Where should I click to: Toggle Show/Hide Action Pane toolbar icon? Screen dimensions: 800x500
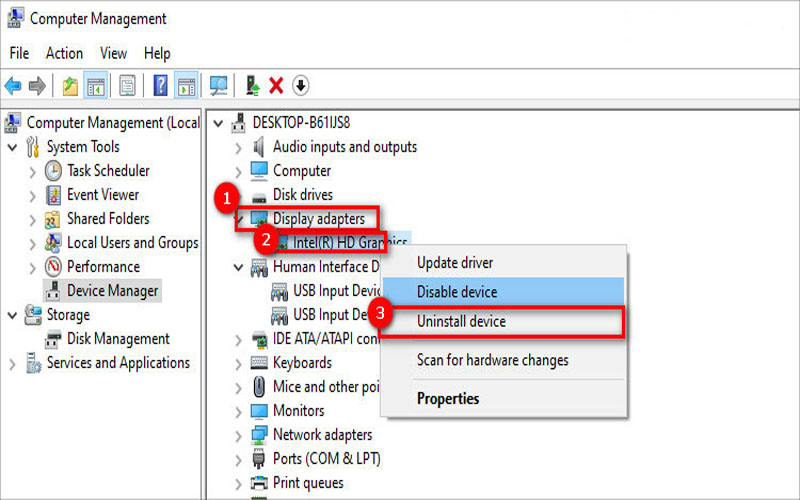(x=186, y=86)
